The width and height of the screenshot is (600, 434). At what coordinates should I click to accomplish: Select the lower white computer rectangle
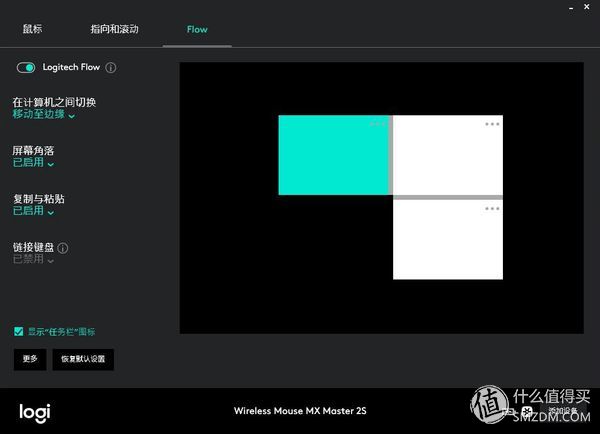(448, 240)
